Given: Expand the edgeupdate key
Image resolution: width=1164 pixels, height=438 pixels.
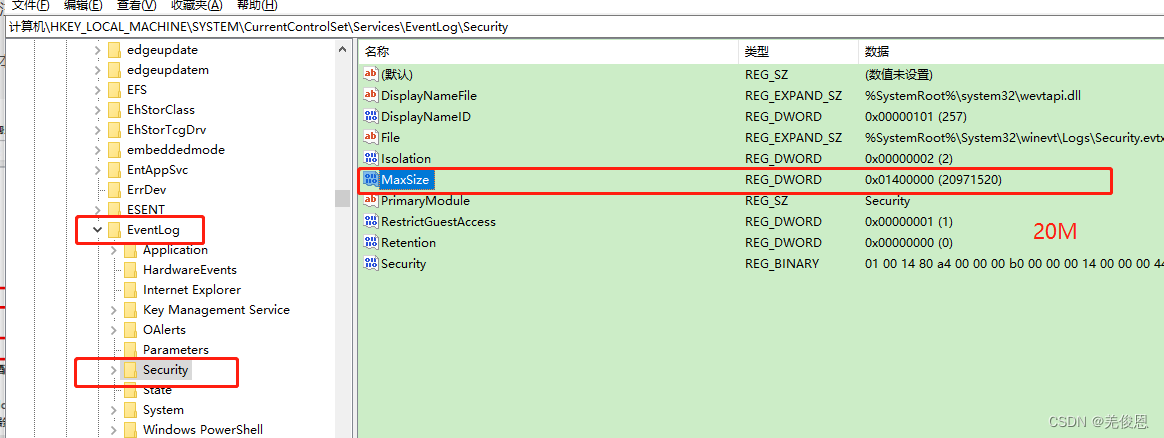Looking at the screenshot, I should [97, 50].
